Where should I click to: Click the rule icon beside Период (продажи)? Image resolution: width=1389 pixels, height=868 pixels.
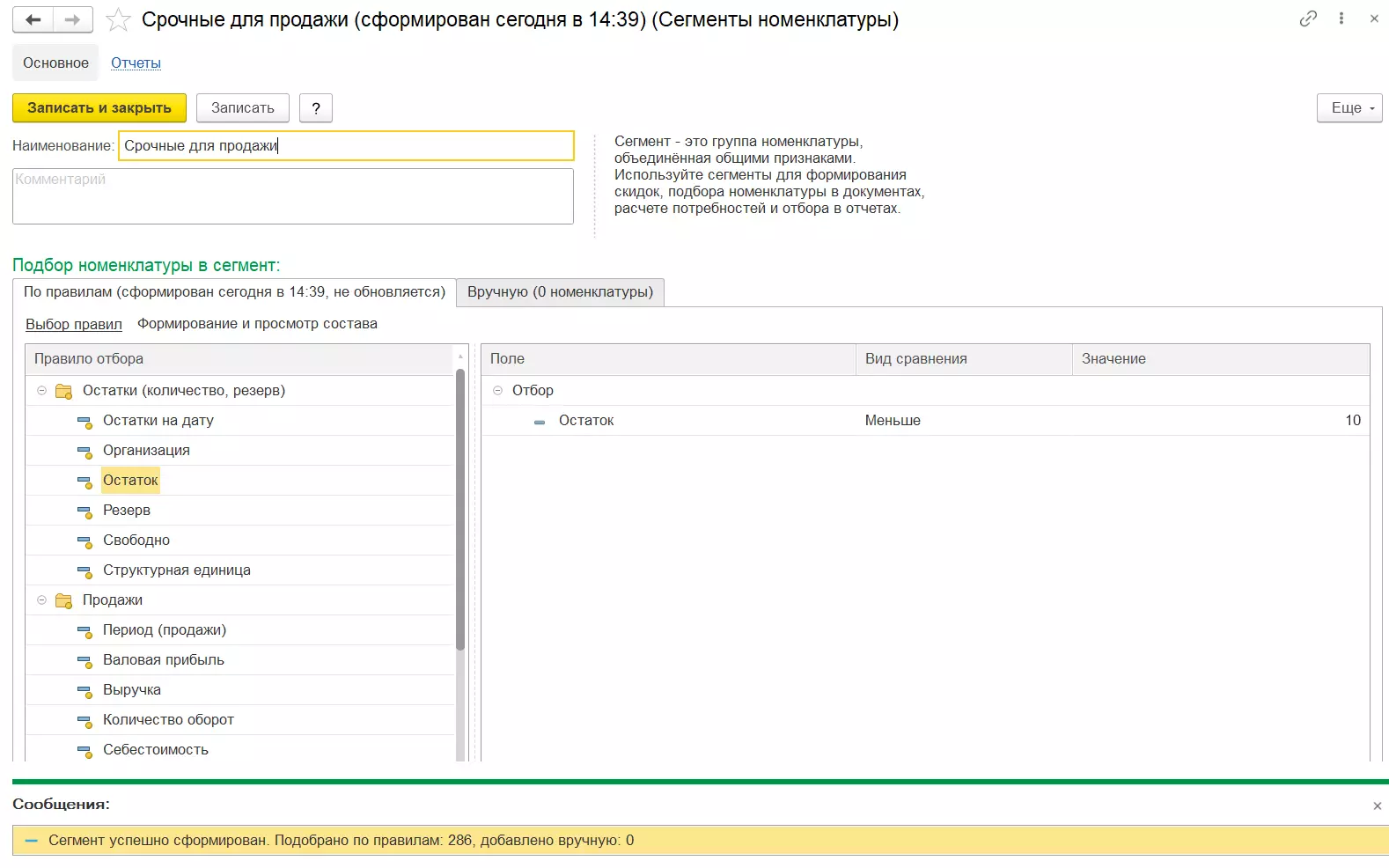point(85,631)
